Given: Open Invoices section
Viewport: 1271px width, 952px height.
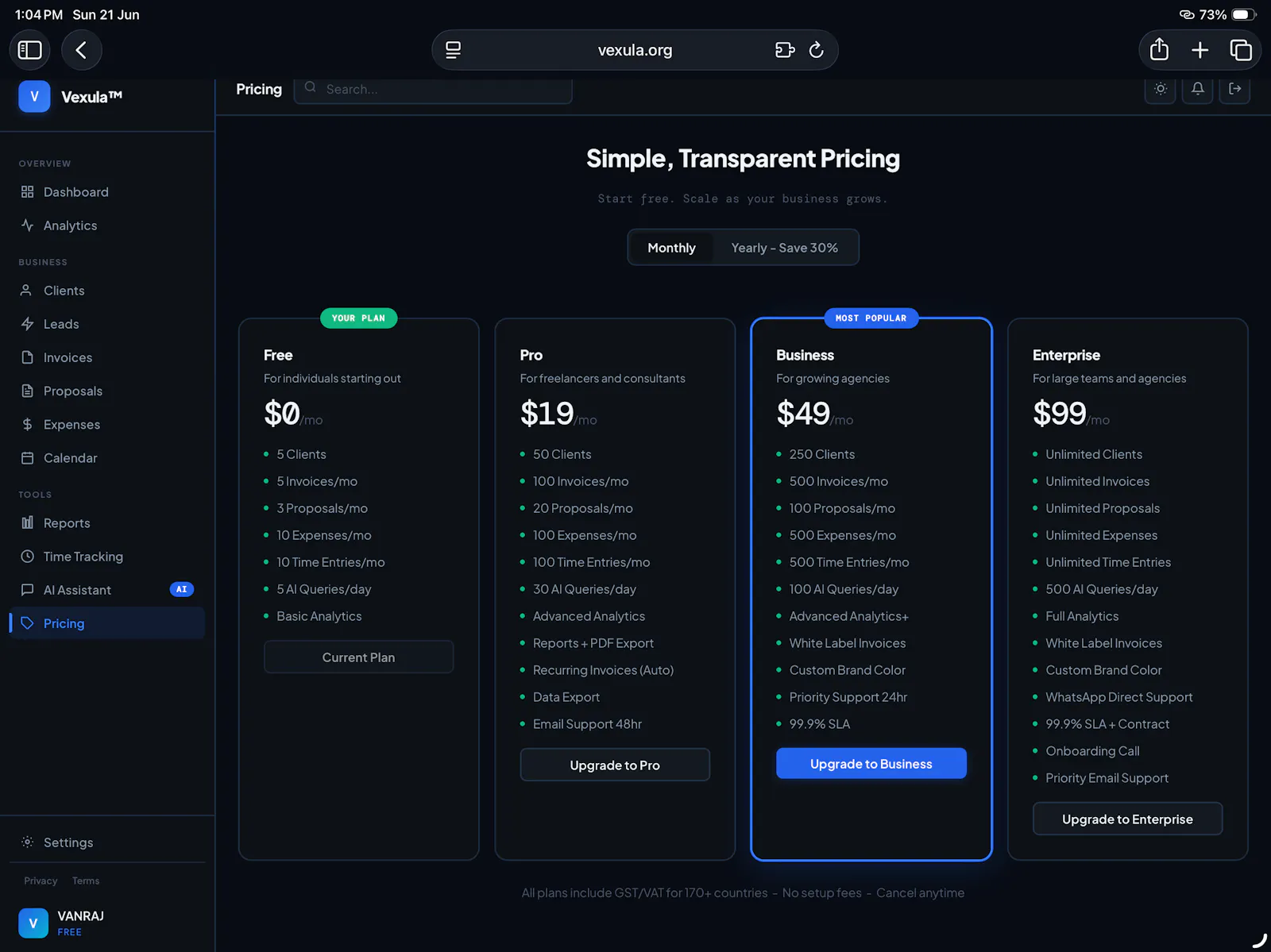Looking at the screenshot, I should coord(107,357).
